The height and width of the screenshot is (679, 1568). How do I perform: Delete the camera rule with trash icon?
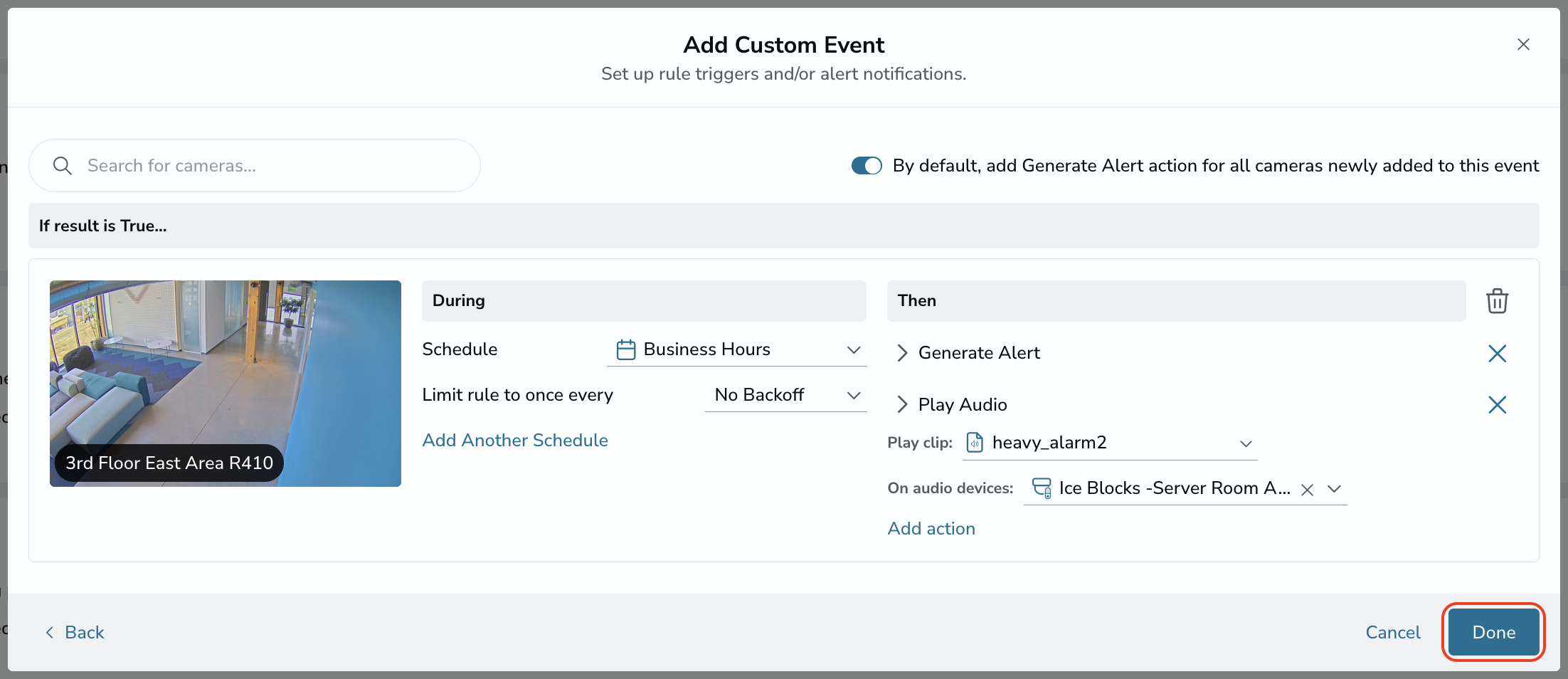[1497, 300]
